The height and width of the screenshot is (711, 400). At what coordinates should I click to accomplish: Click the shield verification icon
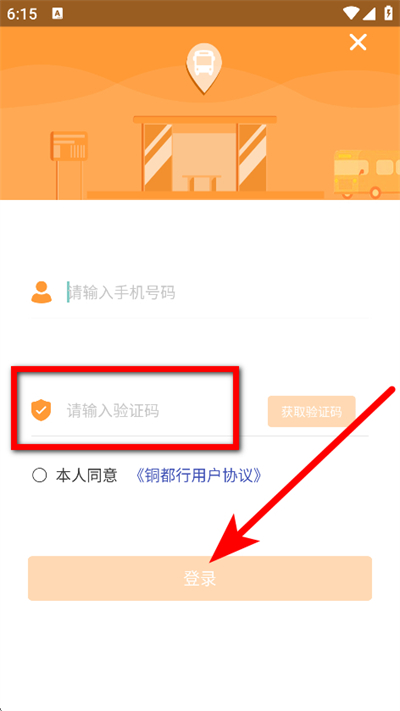pos(41,410)
